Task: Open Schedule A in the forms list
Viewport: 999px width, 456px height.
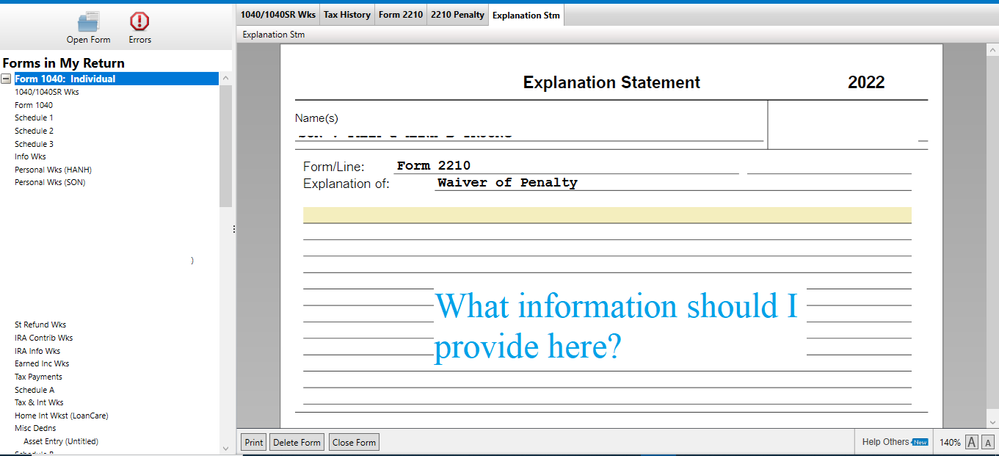Action: (34, 390)
